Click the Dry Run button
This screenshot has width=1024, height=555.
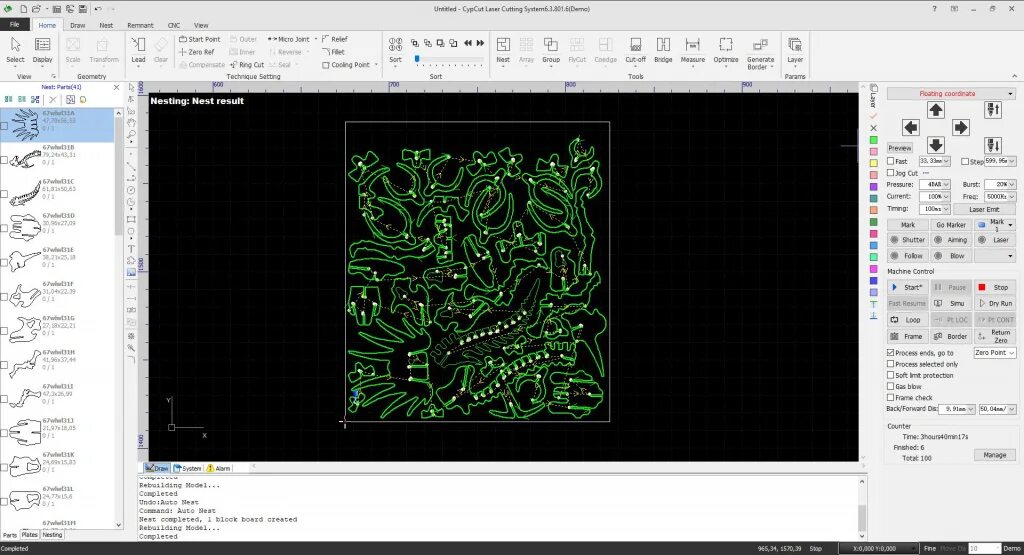(995, 304)
